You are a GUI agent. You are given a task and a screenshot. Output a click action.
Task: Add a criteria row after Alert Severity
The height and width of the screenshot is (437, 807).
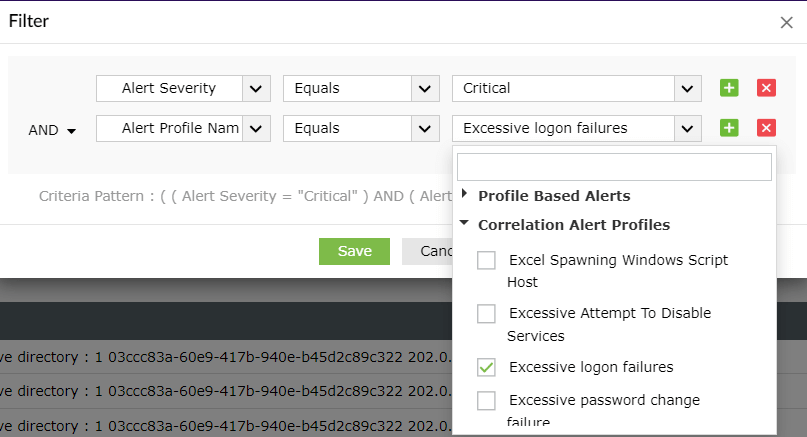pyautogui.click(x=729, y=88)
